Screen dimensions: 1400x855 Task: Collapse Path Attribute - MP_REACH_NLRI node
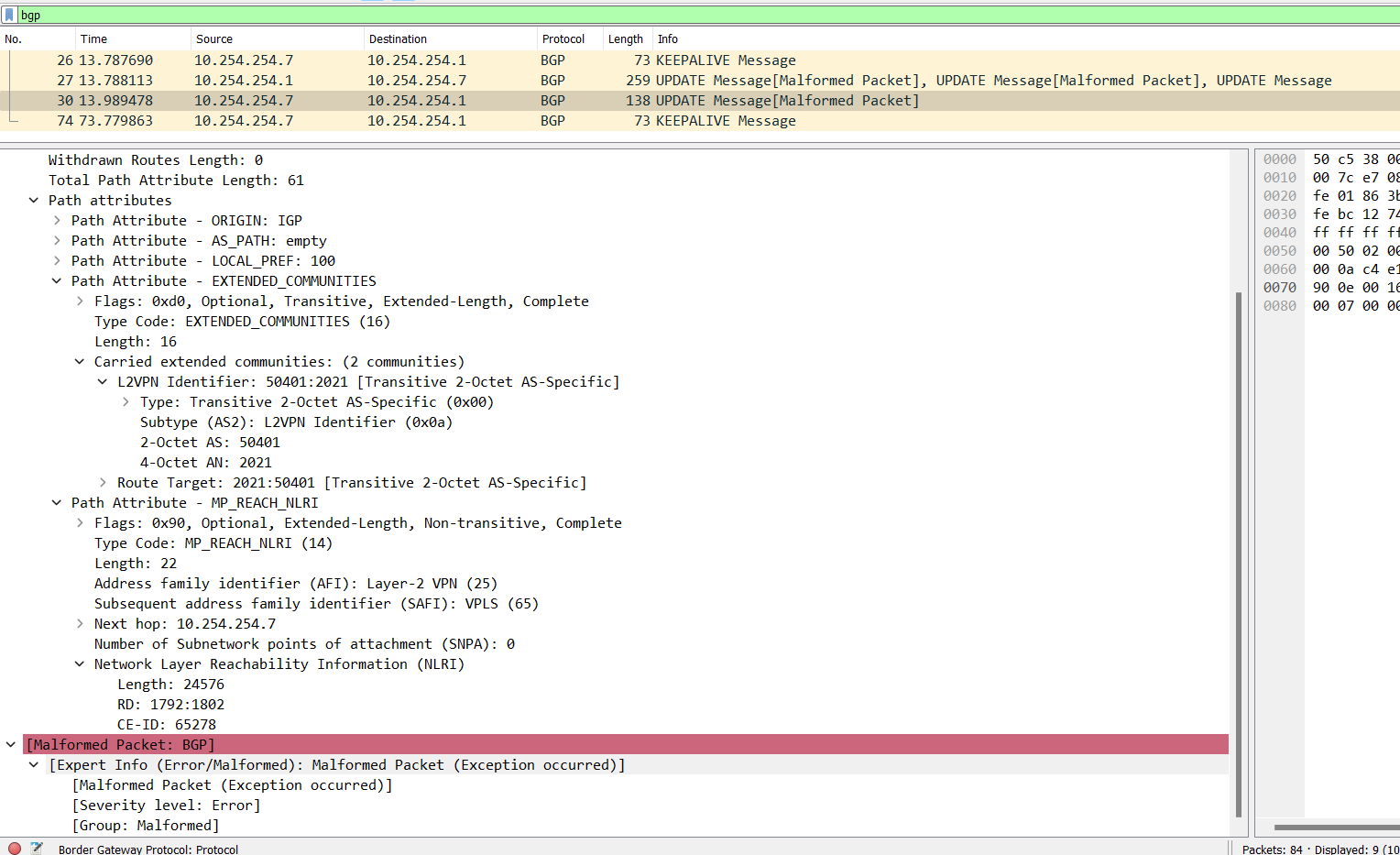point(57,503)
